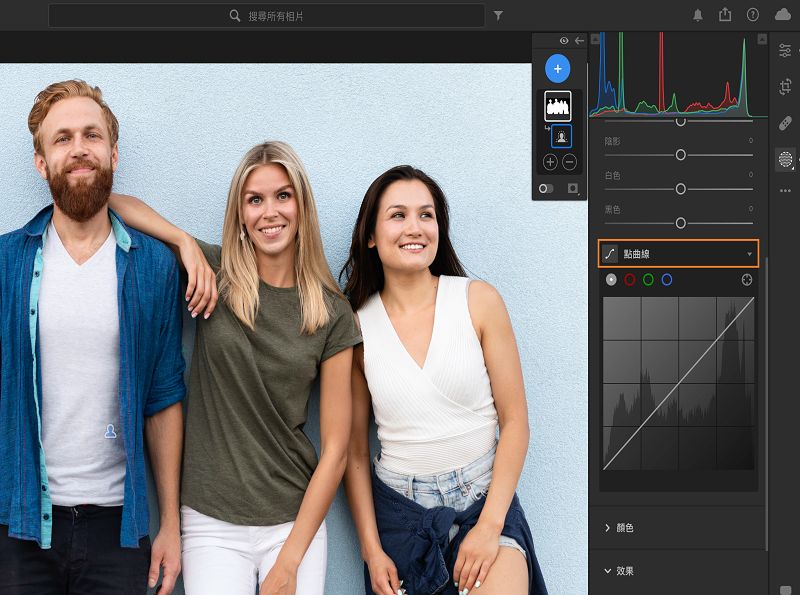Open the help question mark icon
Viewport: 800px width, 595px height.
(752, 15)
